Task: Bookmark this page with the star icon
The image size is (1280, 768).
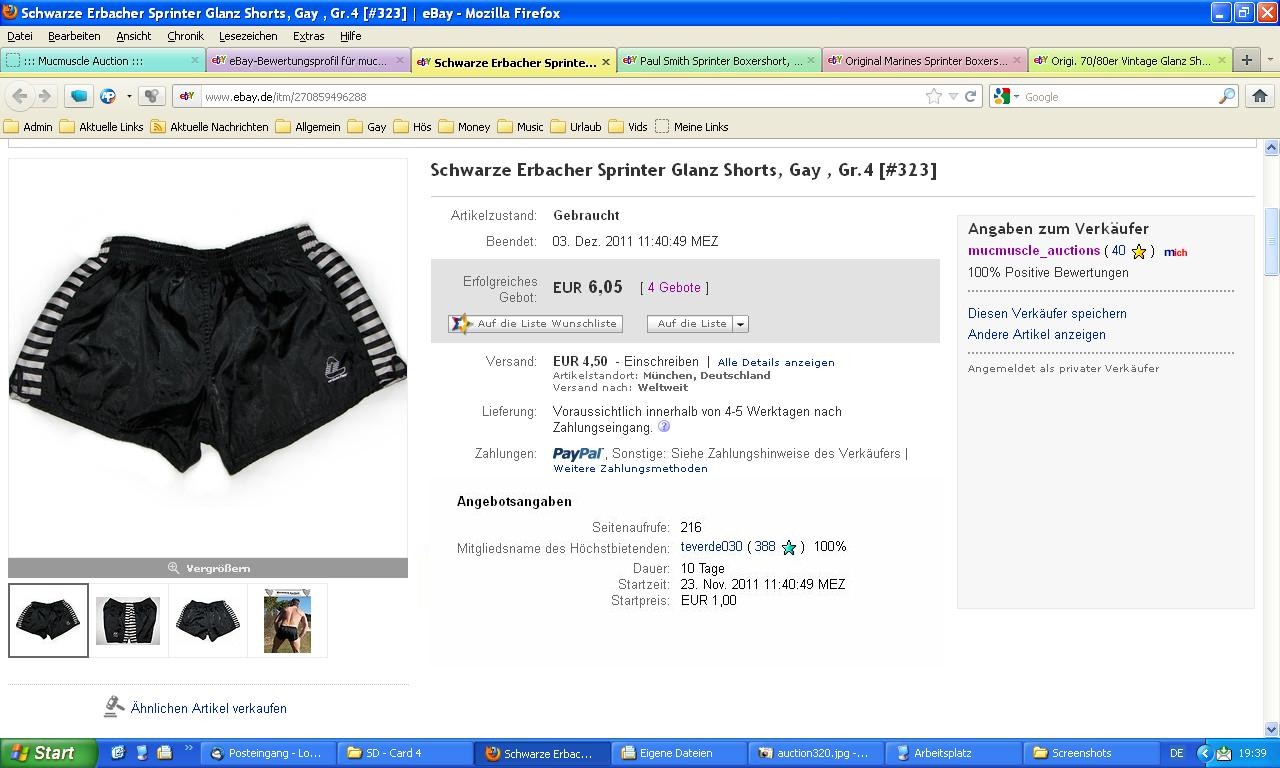Action: [934, 97]
